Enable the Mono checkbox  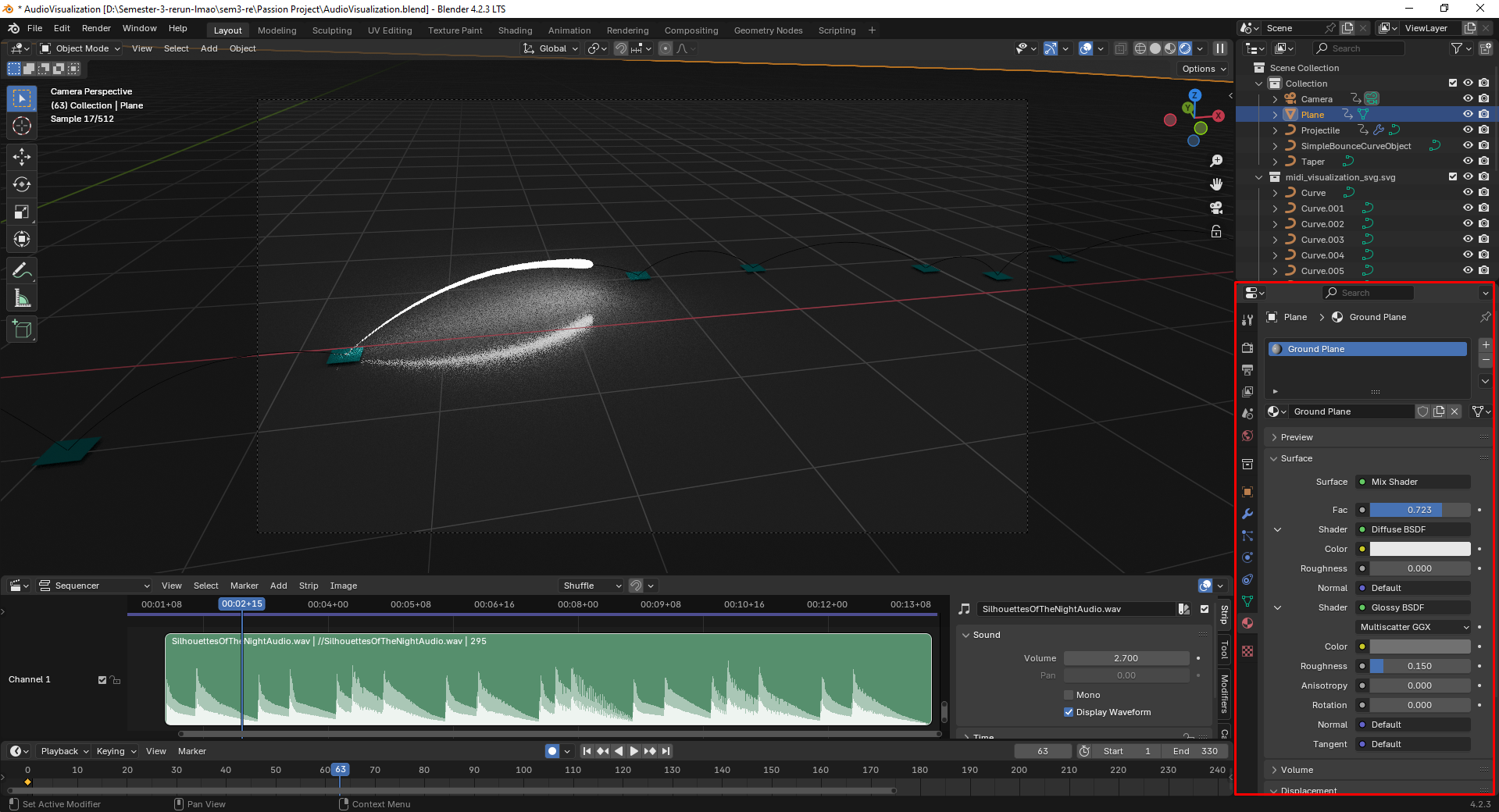pyautogui.click(x=1068, y=695)
